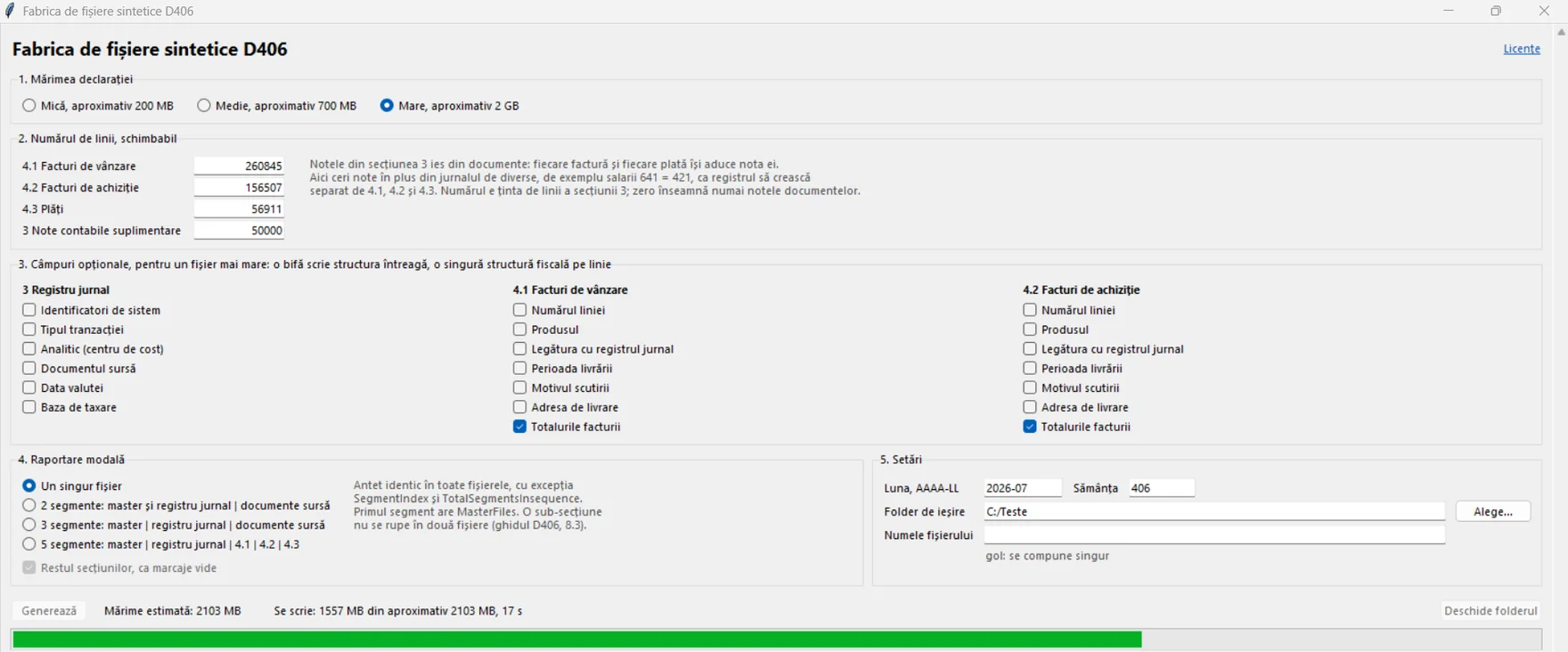
Task: Click the 4.3 Plăți line count field
Action: click(239, 208)
